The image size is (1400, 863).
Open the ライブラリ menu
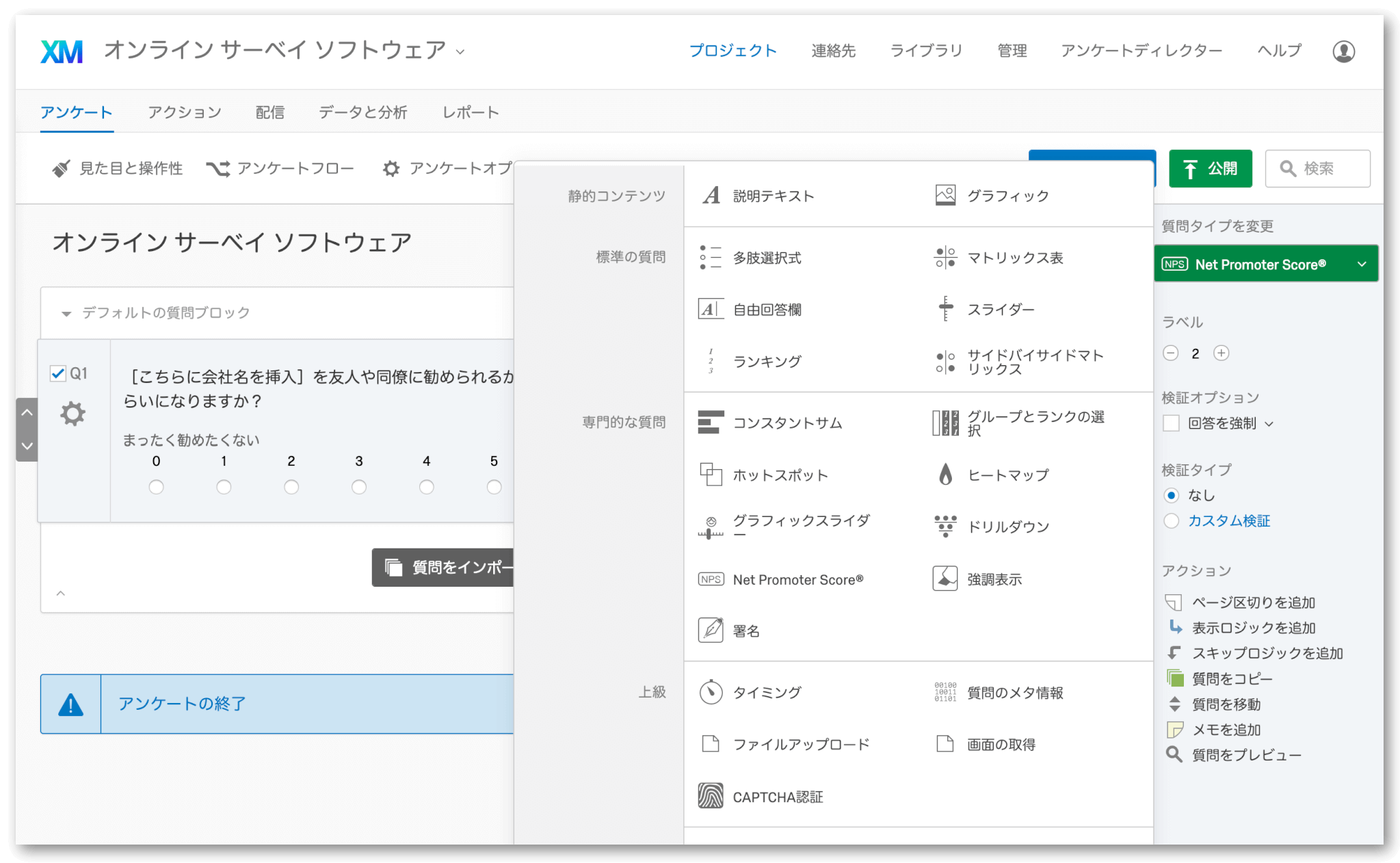(926, 51)
